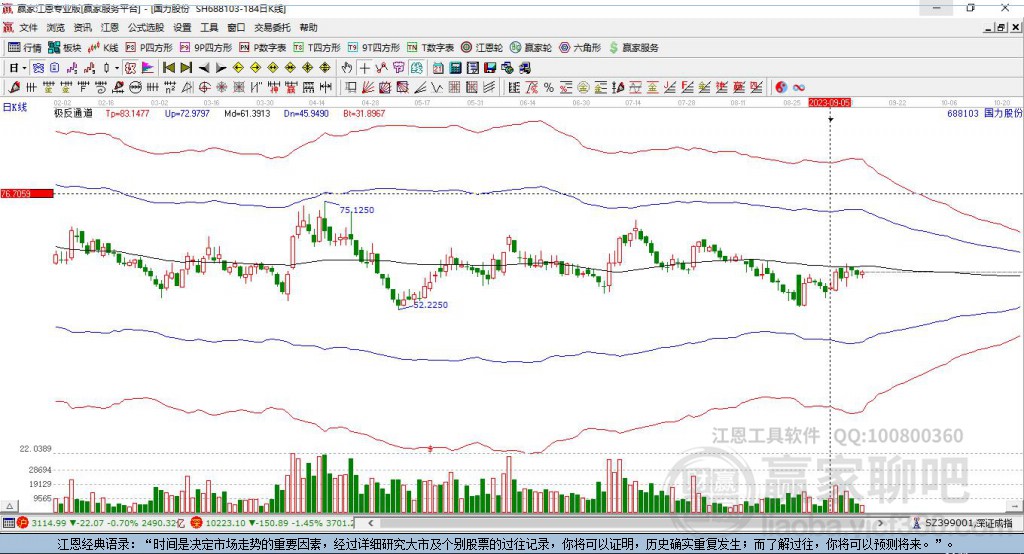Step chart left with black arrow
Image resolution: width=1024 pixels, height=554 pixels.
[x=204, y=68]
